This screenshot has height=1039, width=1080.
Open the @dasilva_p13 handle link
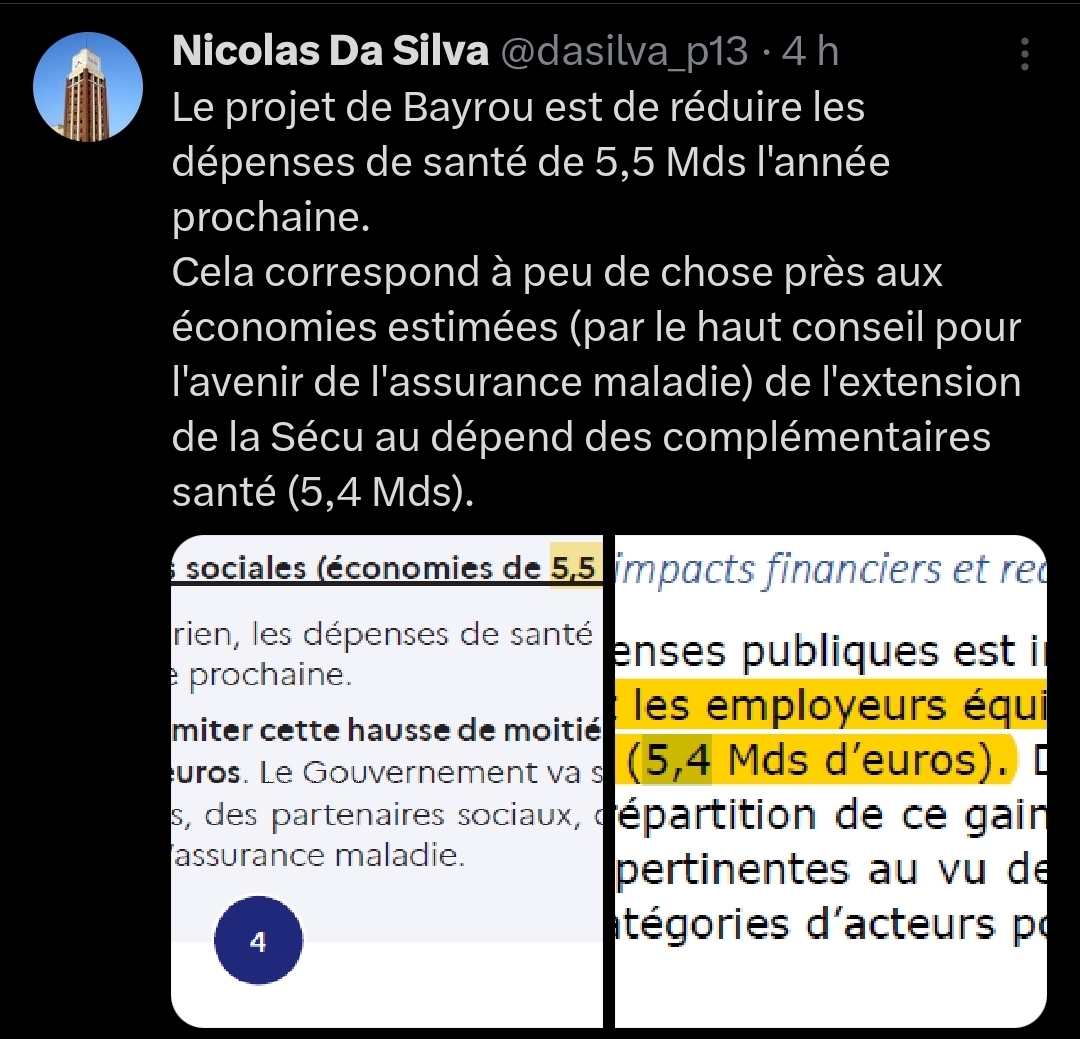(x=623, y=52)
